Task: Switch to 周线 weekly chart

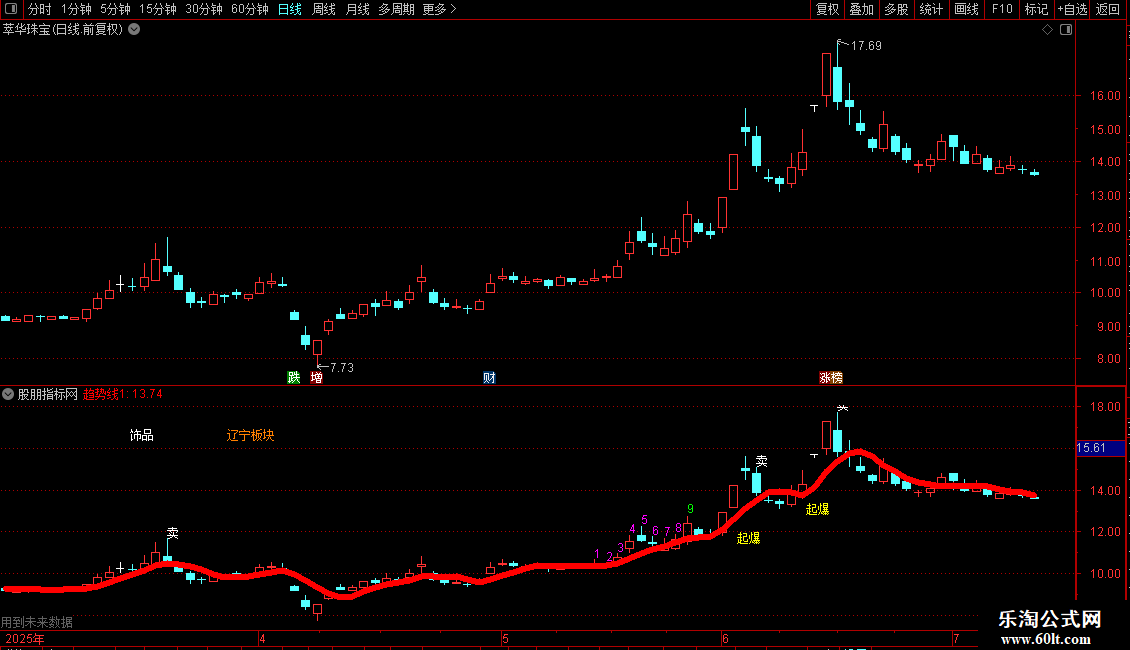Action: point(324,9)
